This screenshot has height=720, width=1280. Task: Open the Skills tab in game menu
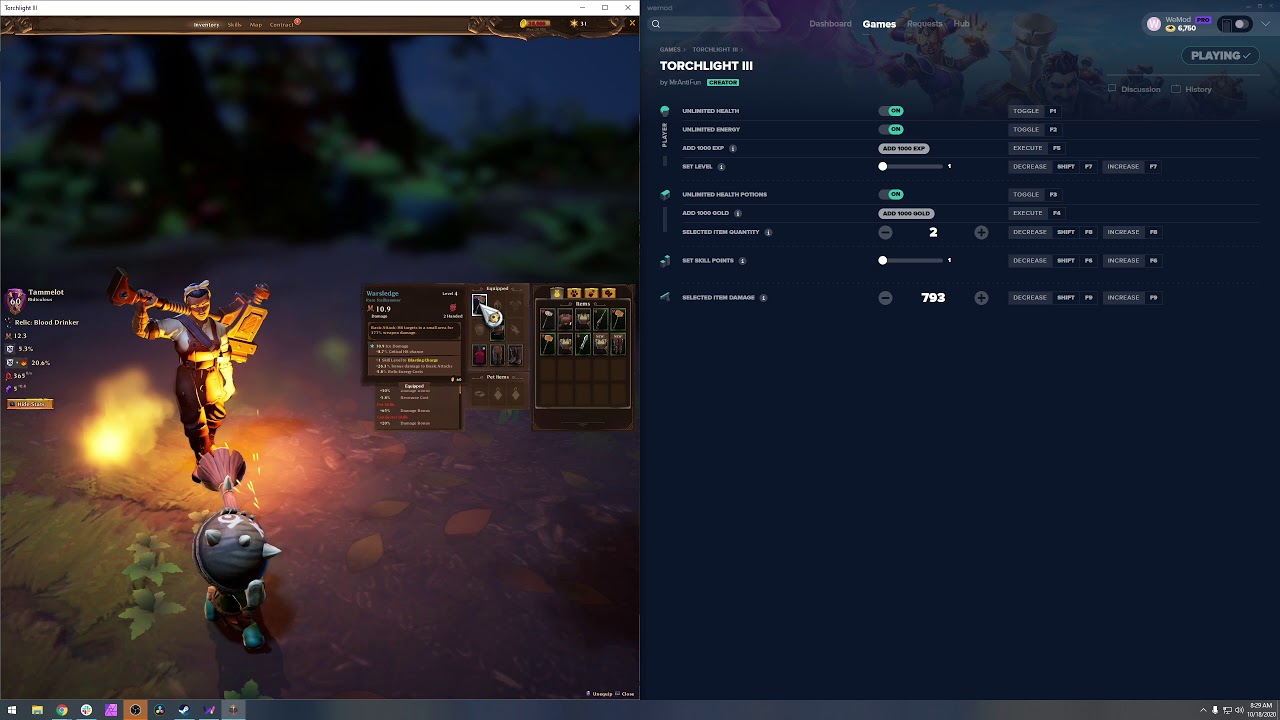coord(234,24)
